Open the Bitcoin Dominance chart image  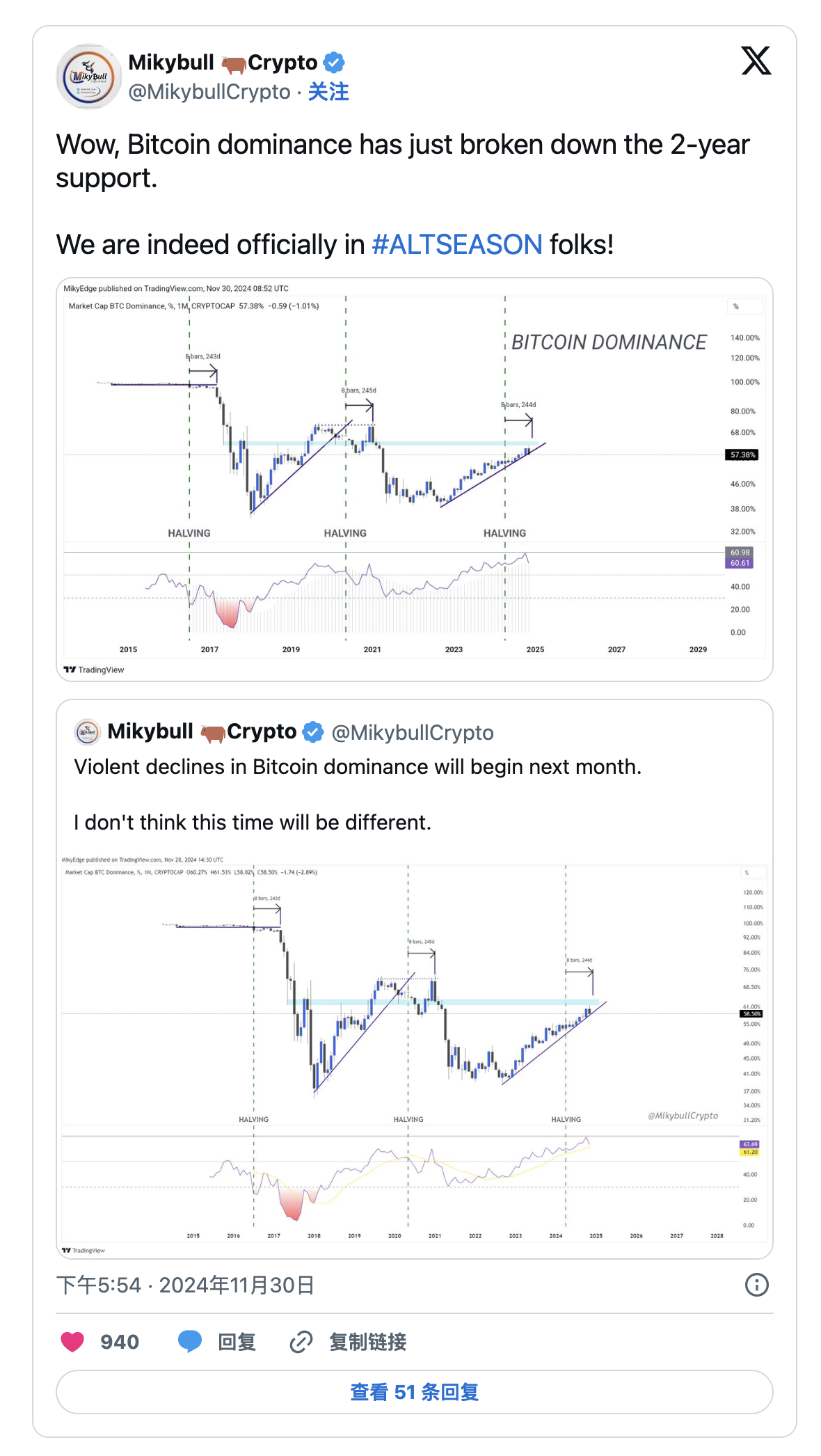pyautogui.click(x=414, y=479)
